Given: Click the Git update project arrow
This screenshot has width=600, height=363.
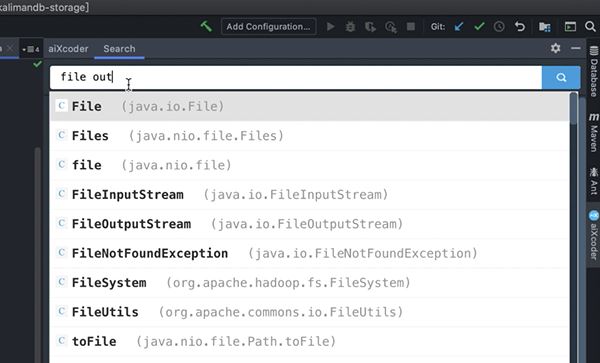Looking at the screenshot, I should 459,26.
